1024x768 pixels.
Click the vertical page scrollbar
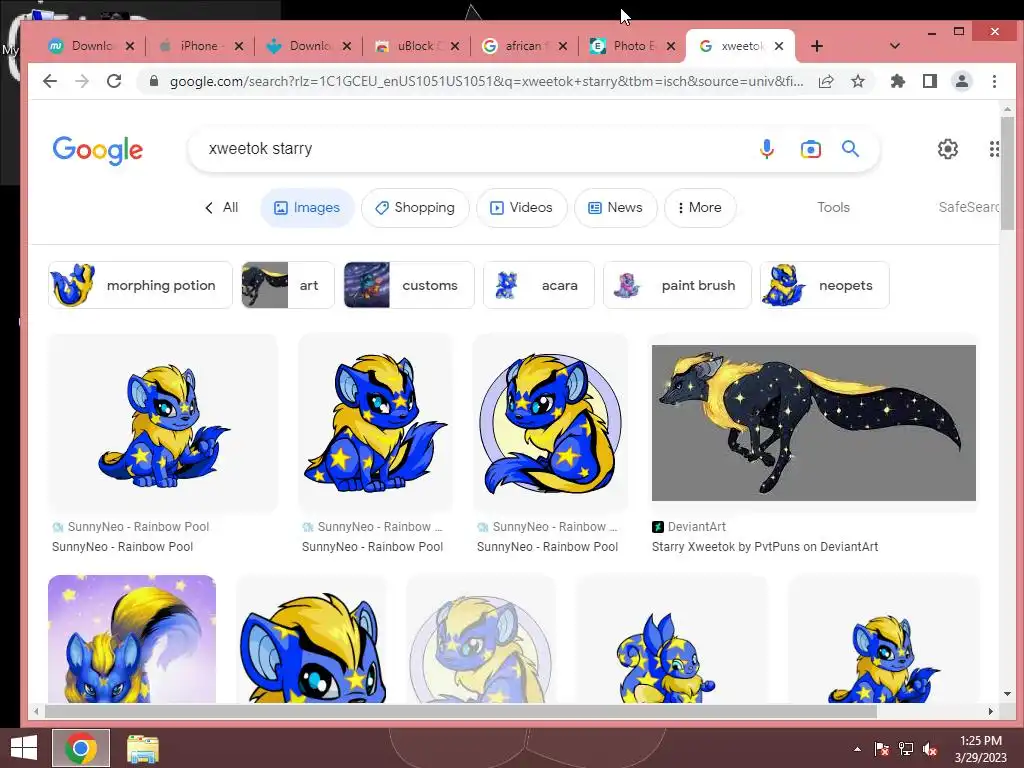1007,174
